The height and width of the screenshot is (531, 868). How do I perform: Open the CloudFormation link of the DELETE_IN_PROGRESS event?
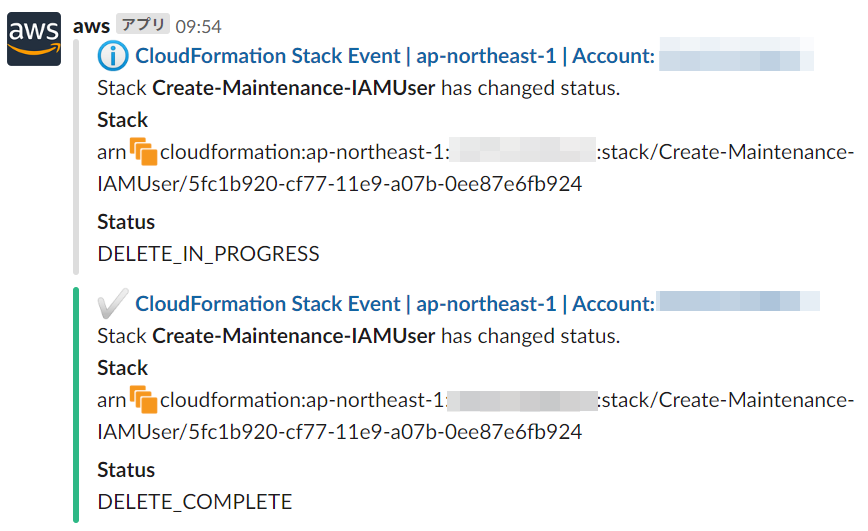coord(395,56)
